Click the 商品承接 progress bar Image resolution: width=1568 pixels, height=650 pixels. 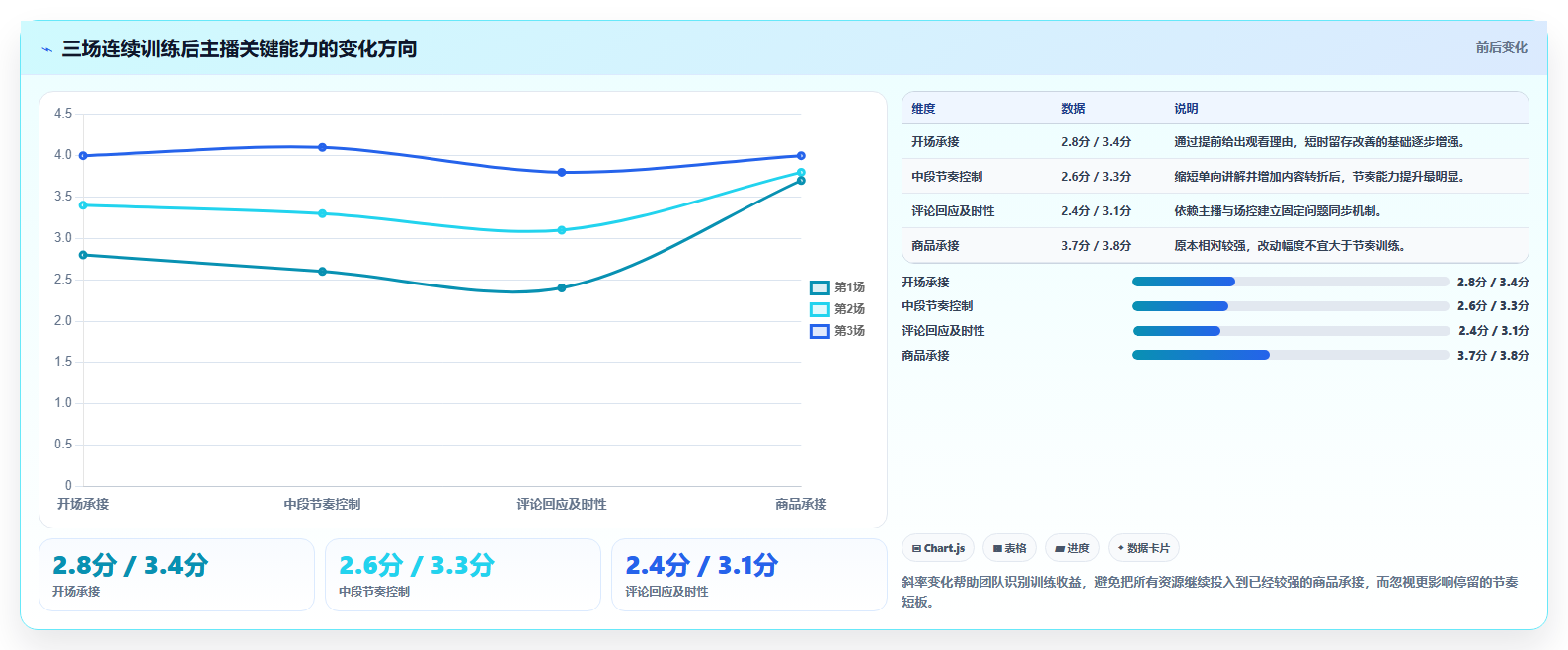point(1290,355)
